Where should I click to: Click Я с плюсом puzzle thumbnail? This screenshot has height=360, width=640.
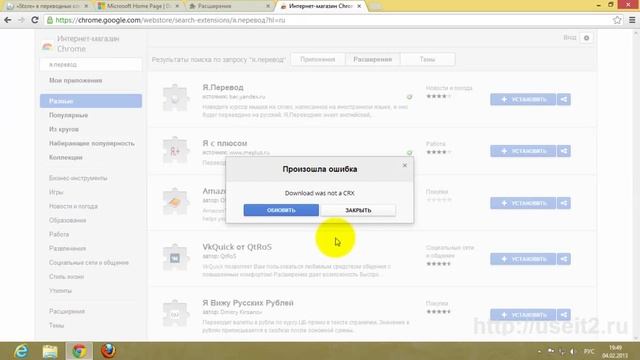click(x=176, y=150)
